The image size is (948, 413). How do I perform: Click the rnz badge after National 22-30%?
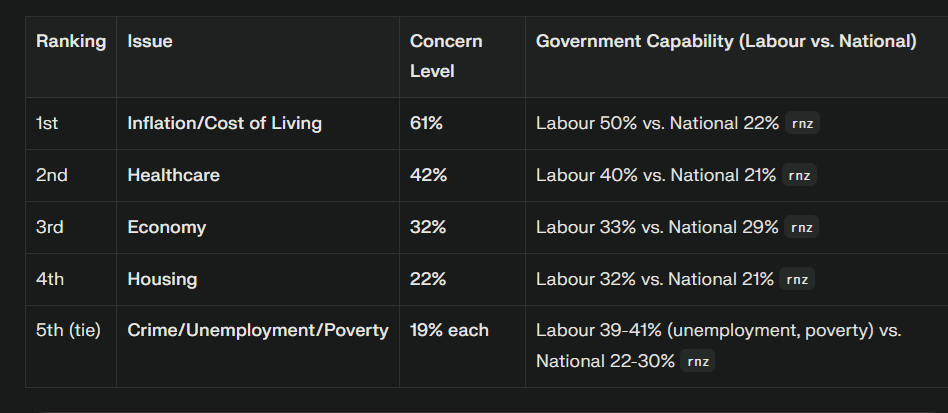point(698,362)
